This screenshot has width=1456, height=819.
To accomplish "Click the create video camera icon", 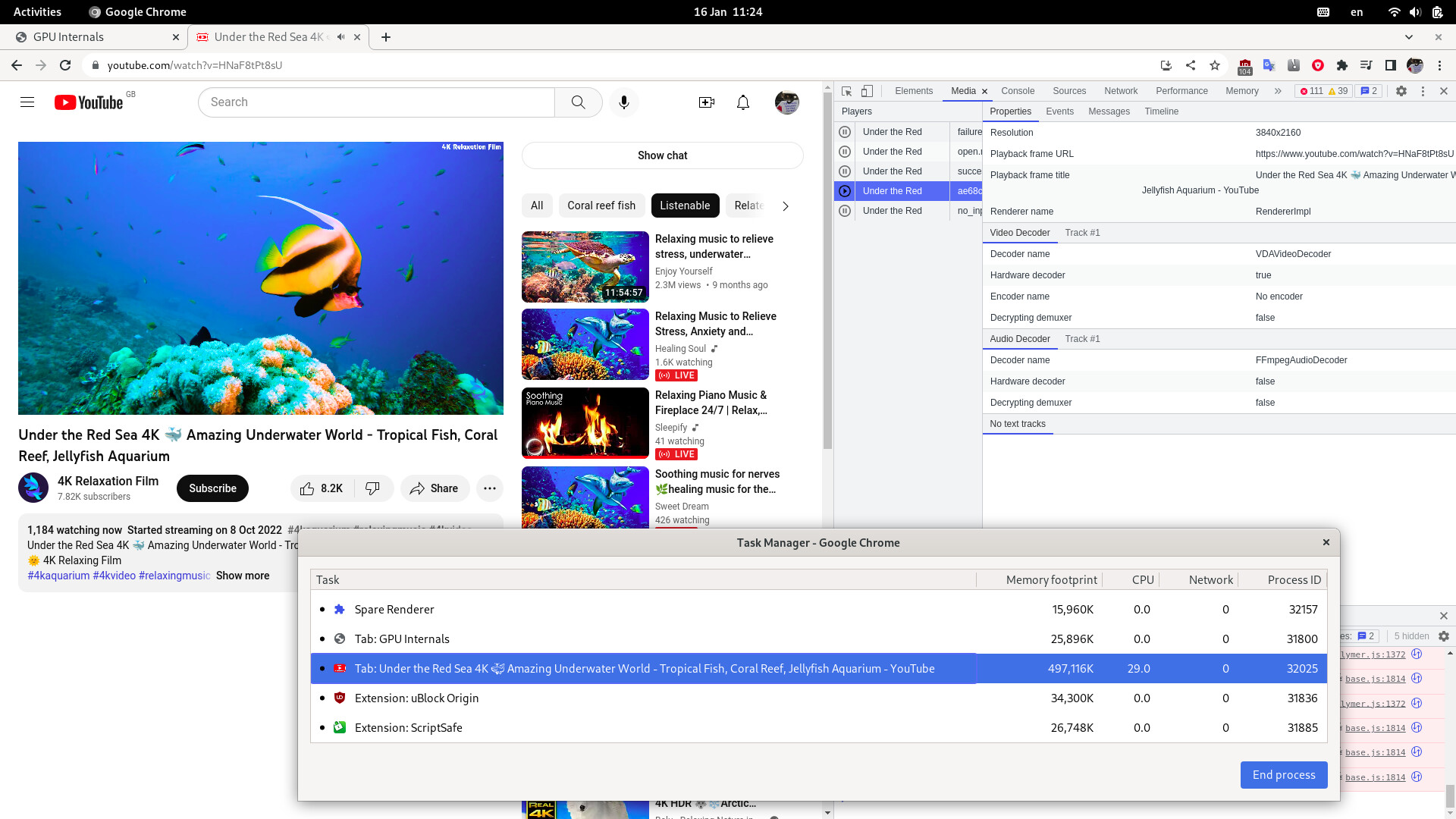I will (x=706, y=102).
